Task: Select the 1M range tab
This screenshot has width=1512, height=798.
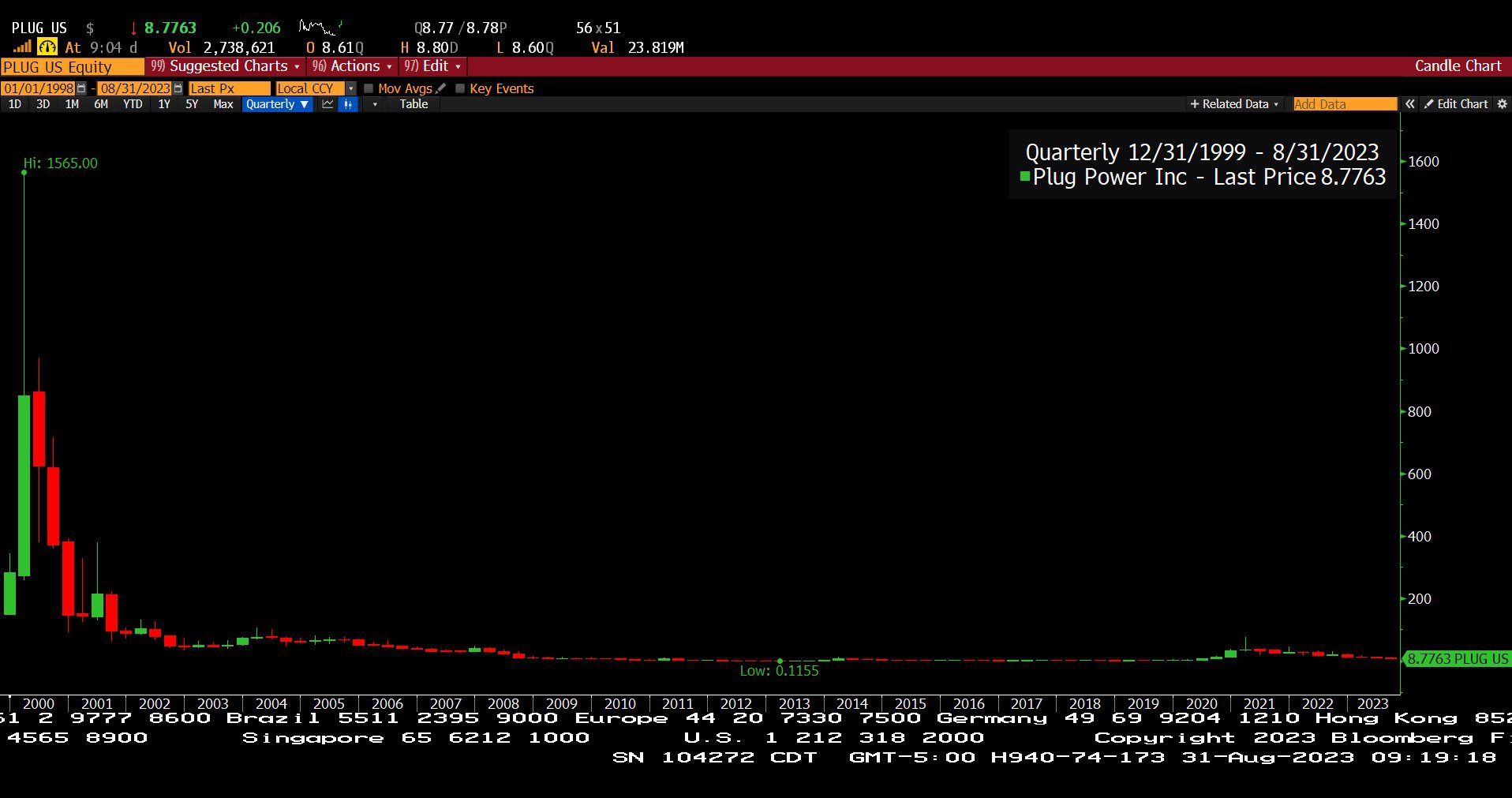Action: tap(72, 104)
